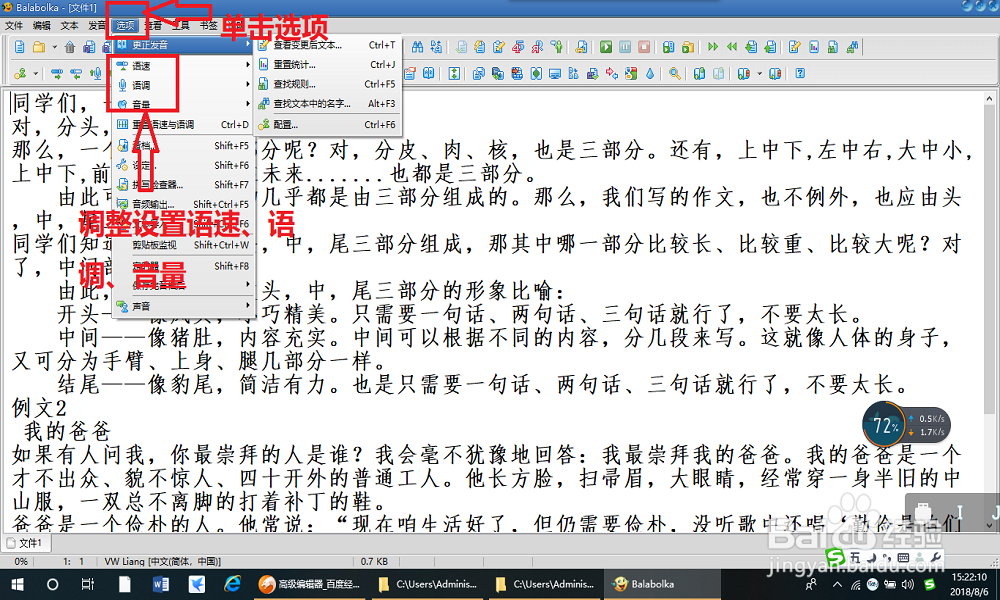Viewport: 1000px width, 600px height.
Task: Select 重置语速与语调 Ctrl+D menu item
Action: coord(184,124)
